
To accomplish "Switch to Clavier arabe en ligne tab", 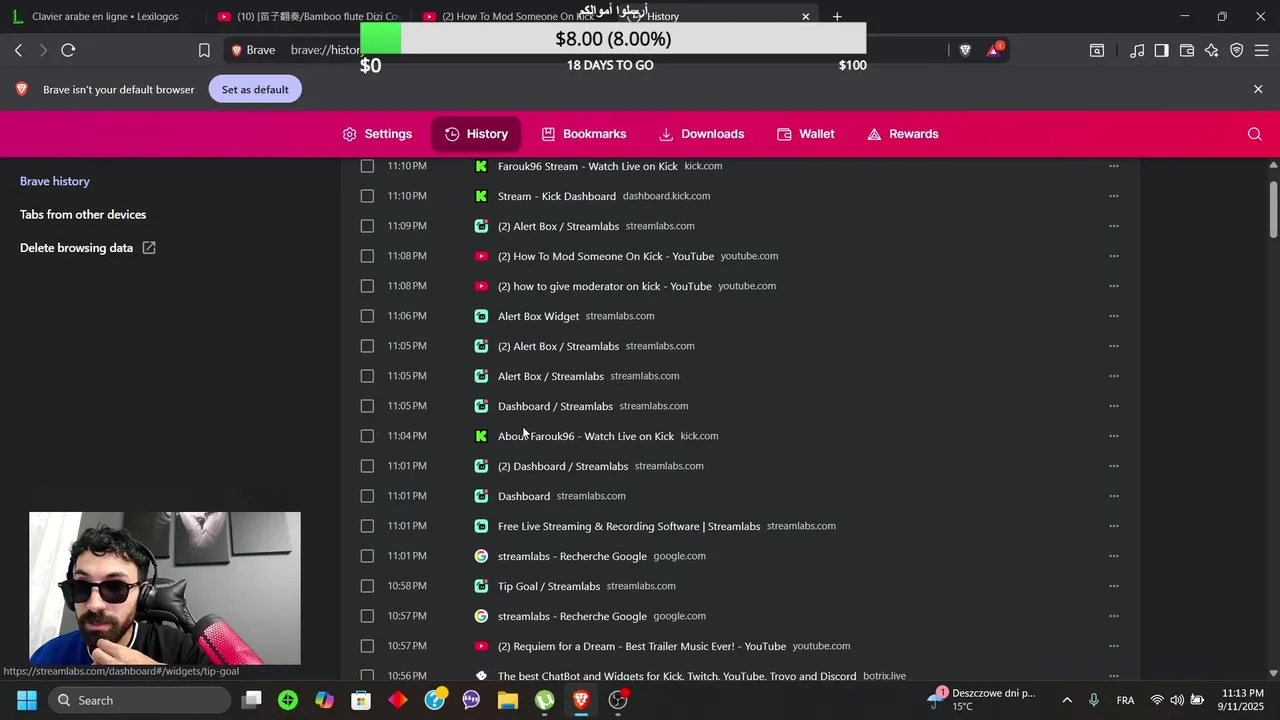I will (x=103, y=16).
